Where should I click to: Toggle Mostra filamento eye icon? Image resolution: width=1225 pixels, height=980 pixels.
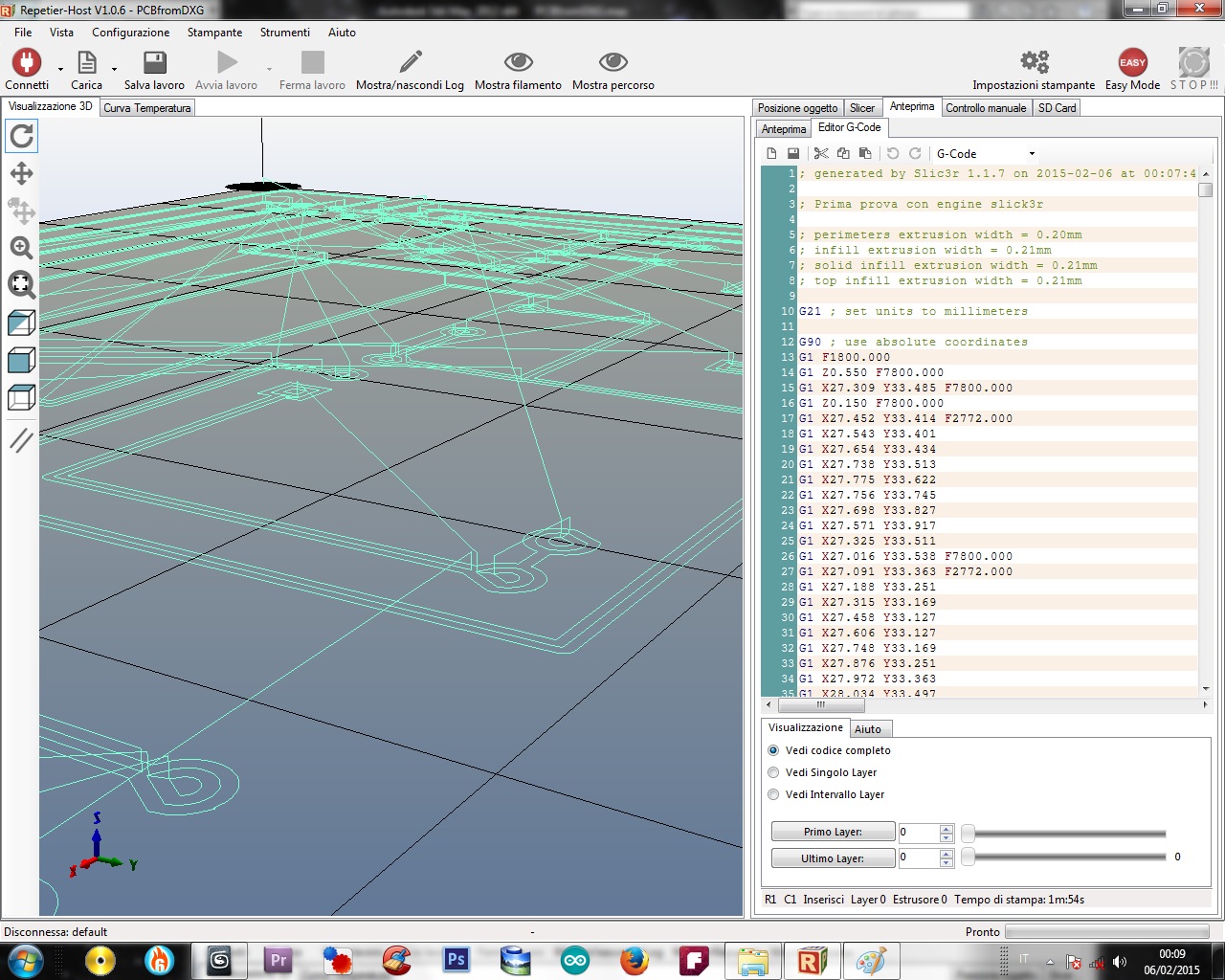(518, 63)
